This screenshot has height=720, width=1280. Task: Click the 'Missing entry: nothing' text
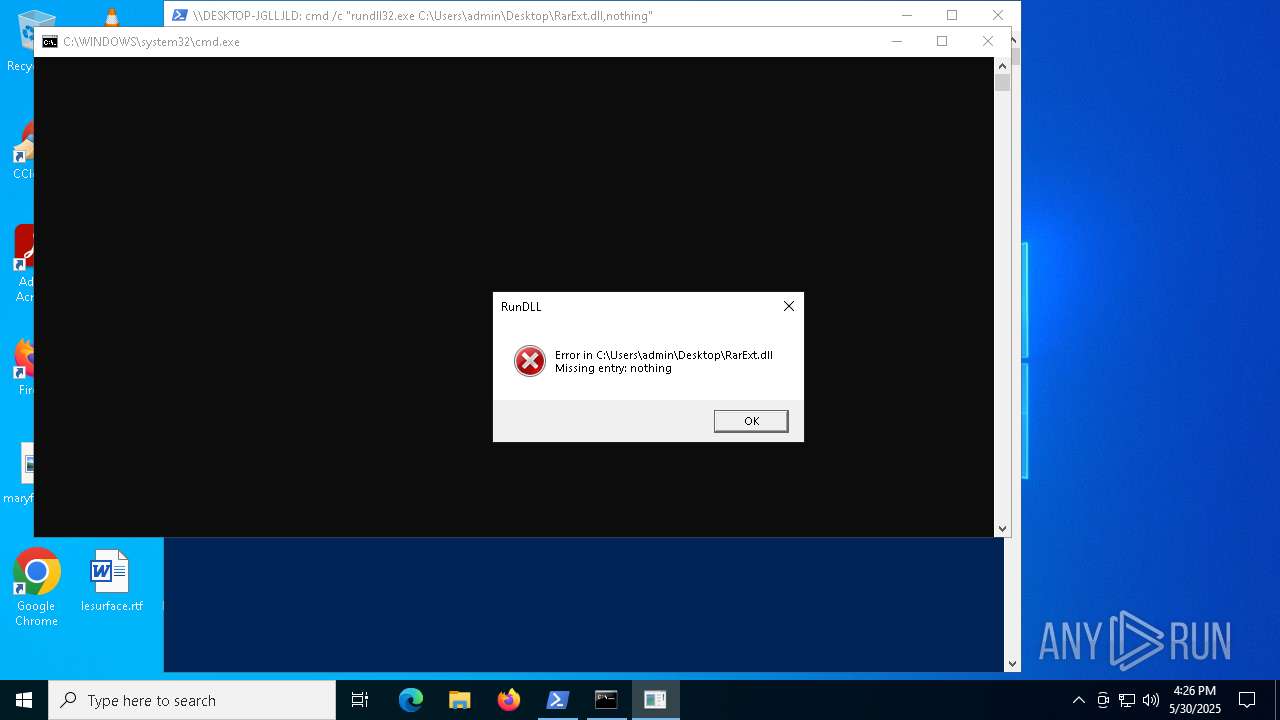point(613,368)
